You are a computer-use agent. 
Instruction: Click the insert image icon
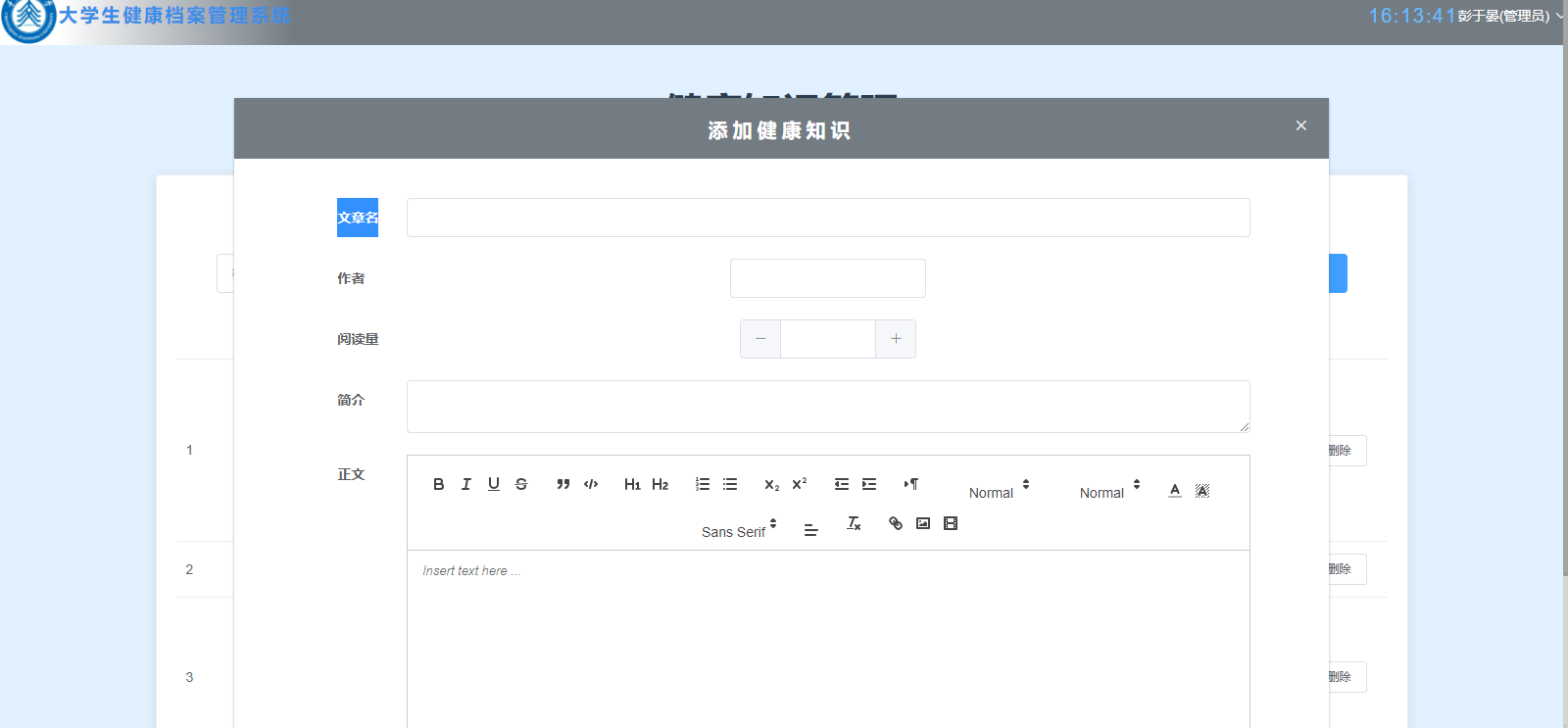(x=923, y=523)
